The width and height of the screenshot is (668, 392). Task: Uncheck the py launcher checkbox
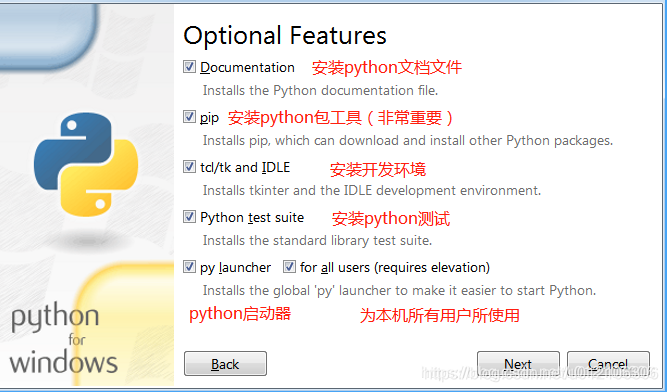[189, 267]
